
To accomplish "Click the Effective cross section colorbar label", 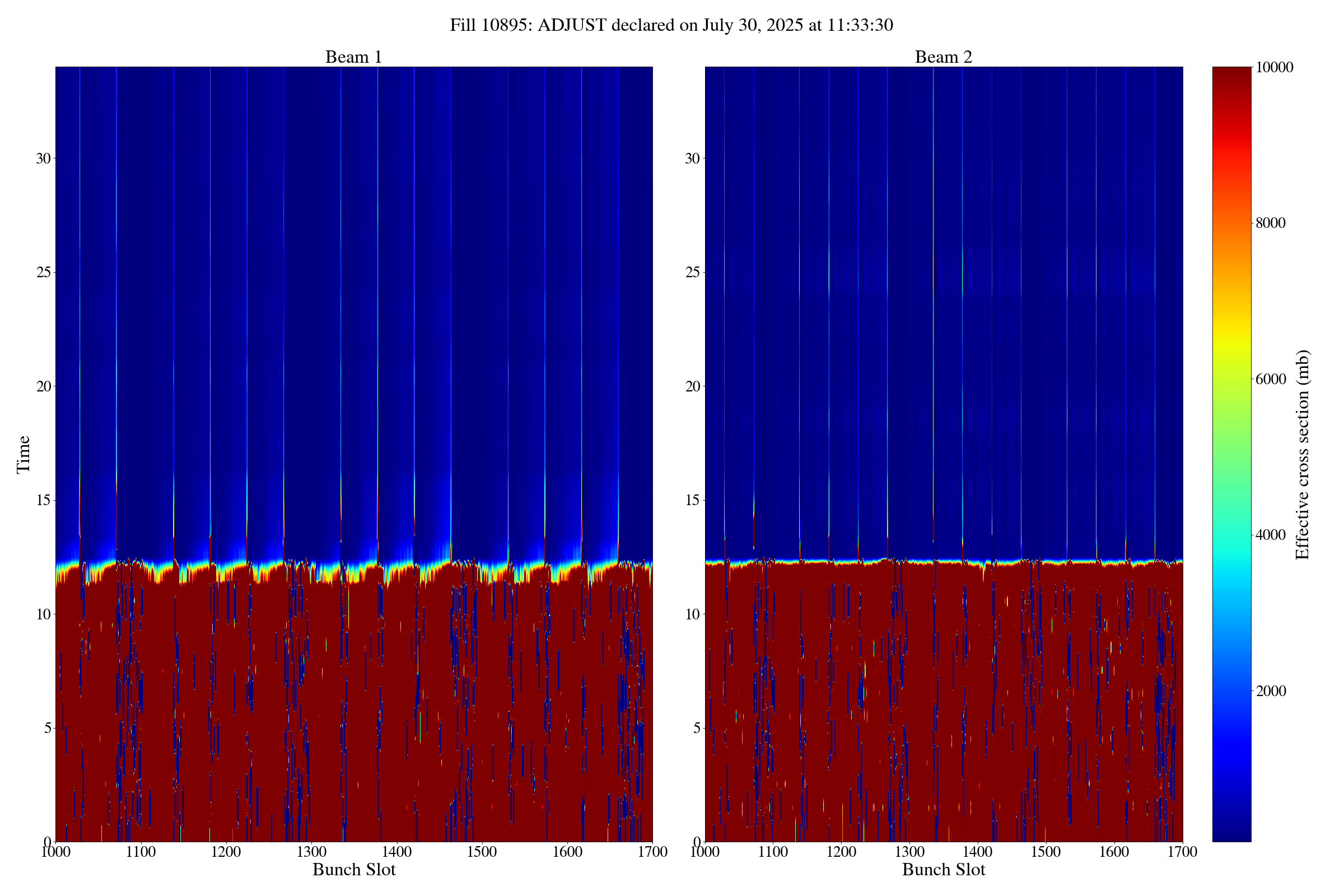I will (1303, 454).
